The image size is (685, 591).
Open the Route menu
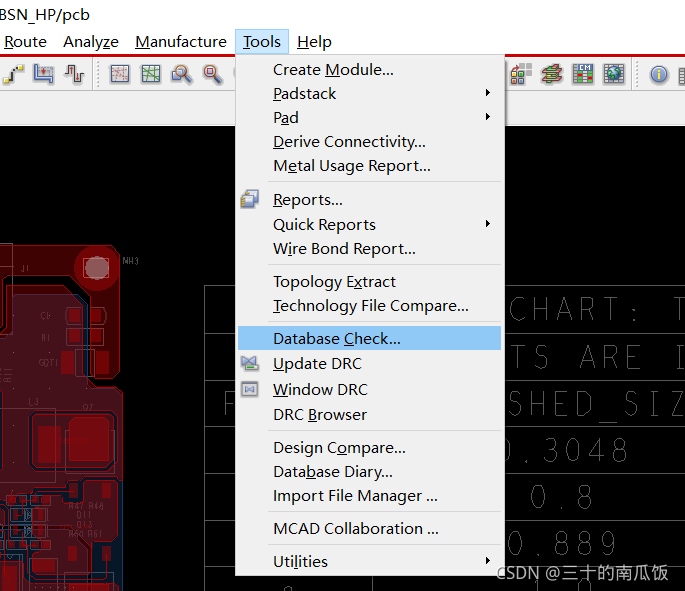tap(25, 42)
